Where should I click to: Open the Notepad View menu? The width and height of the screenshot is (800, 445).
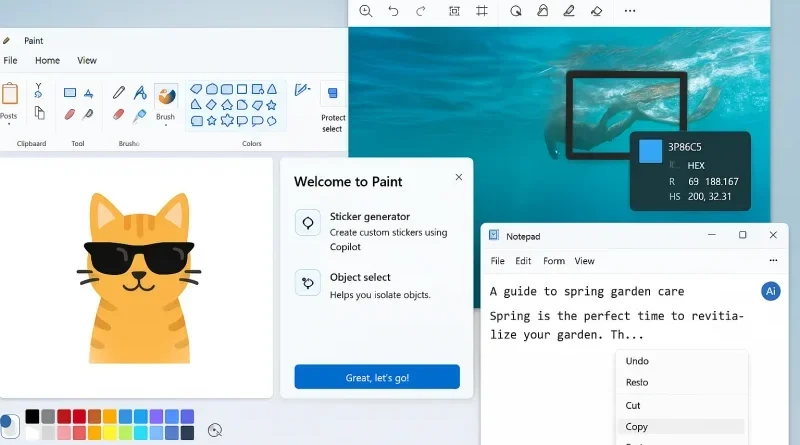point(584,261)
